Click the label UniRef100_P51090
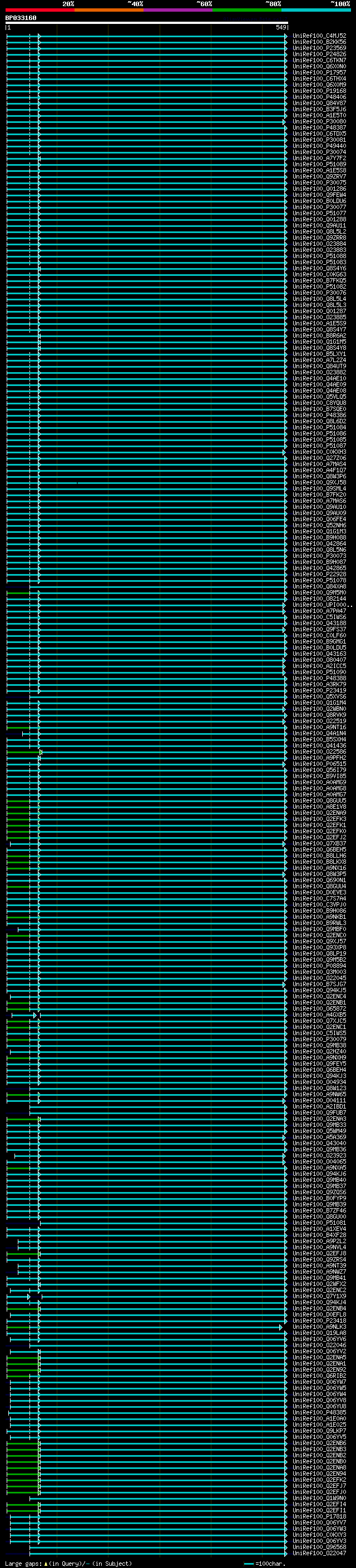Image resolution: width=356 pixels, height=1568 pixels. pos(319,672)
